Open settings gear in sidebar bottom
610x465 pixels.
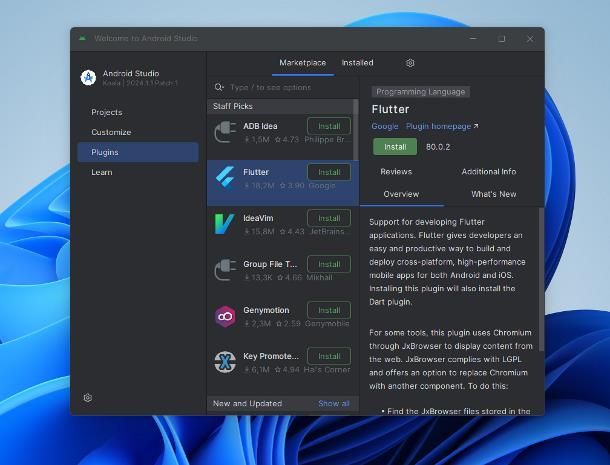[88, 398]
